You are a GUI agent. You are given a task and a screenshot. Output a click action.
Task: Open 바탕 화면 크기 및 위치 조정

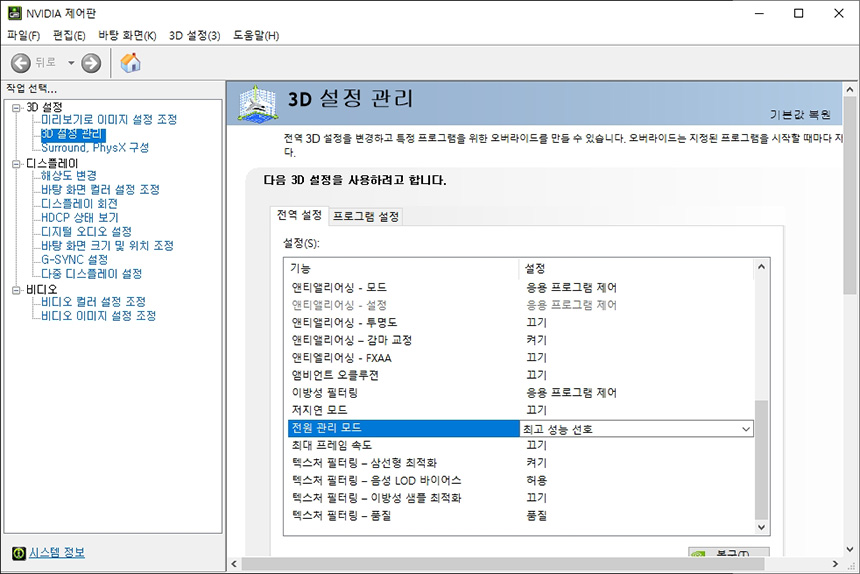(107, 246)
